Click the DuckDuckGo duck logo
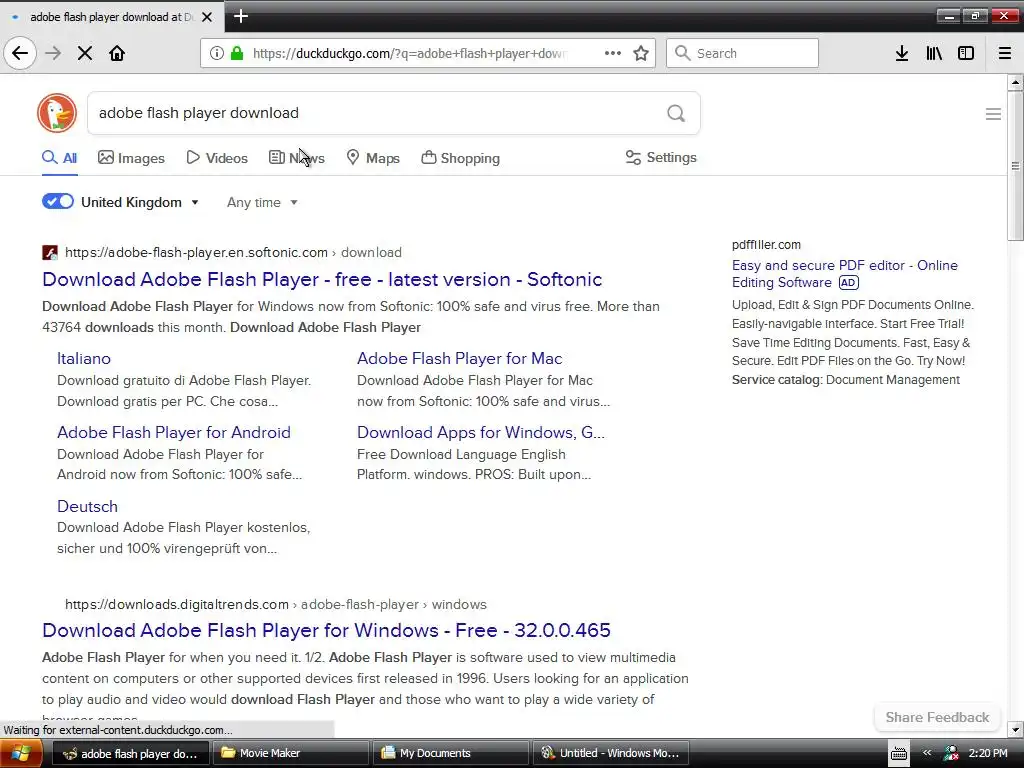 pos(57,113)
